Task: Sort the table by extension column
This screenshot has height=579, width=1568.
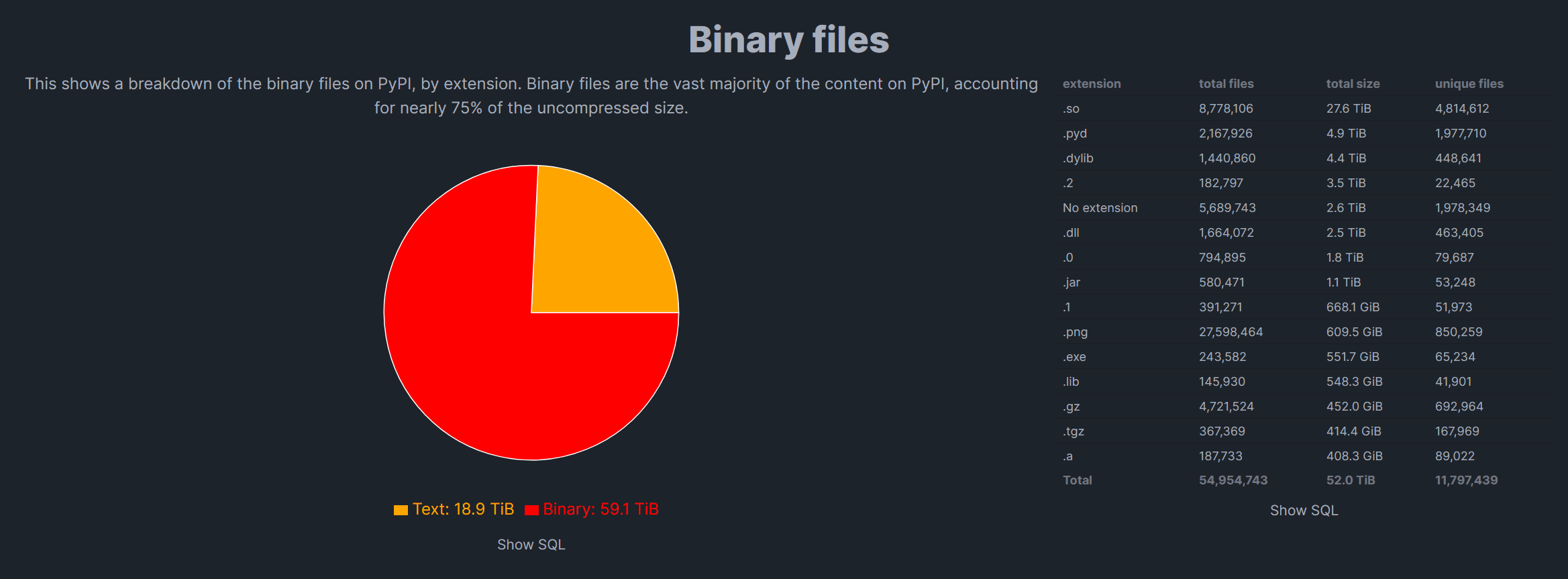Action: point(1092,83)
